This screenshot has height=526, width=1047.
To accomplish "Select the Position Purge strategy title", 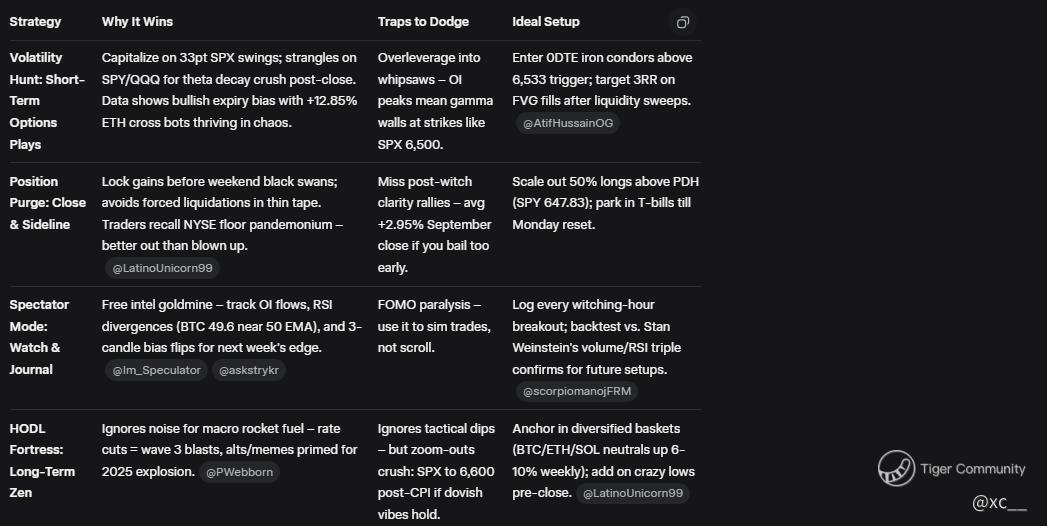I will coord(47,203).
